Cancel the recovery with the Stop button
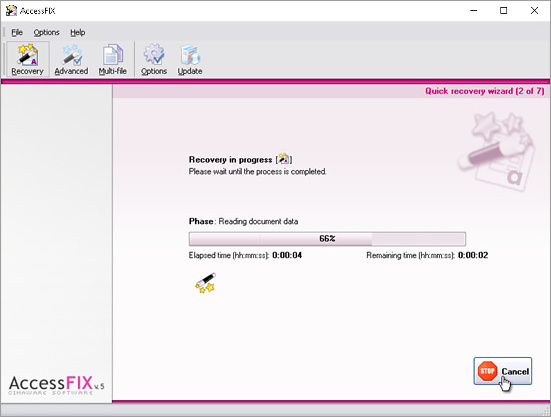The image size is (551, 417). (x=503, y=371)
